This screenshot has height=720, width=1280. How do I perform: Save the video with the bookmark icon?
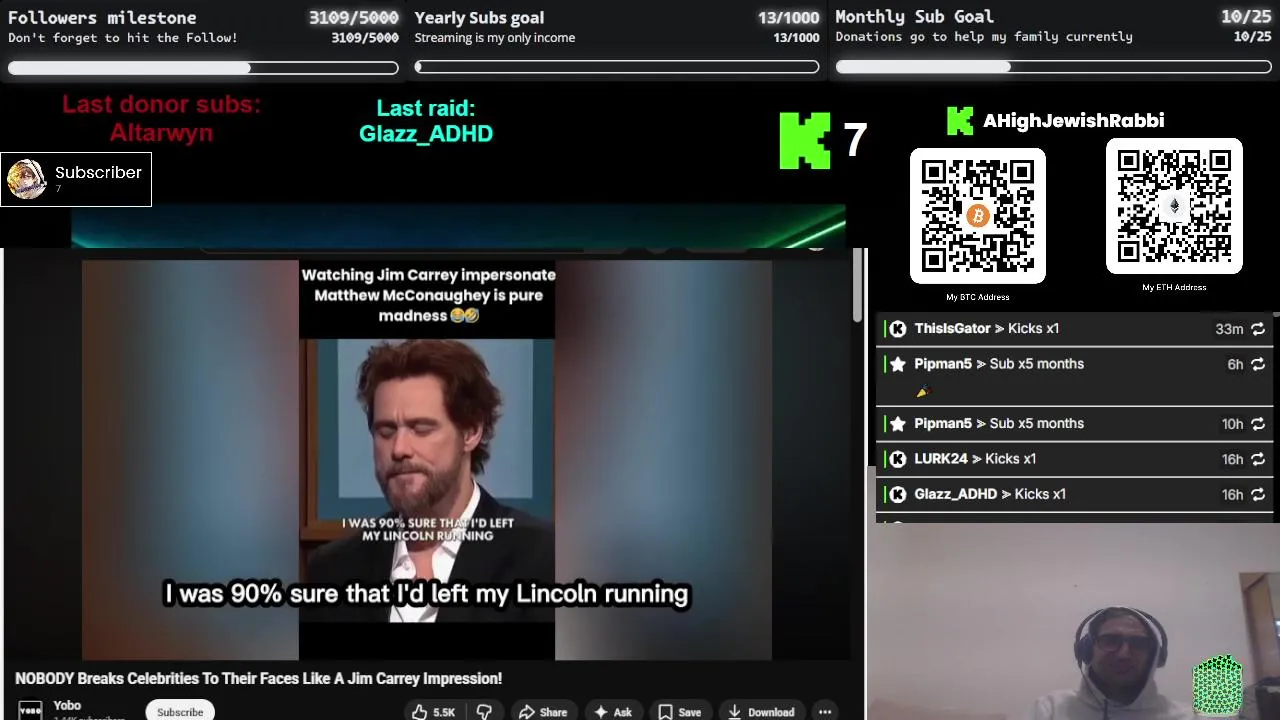click(x=679, y=712)
